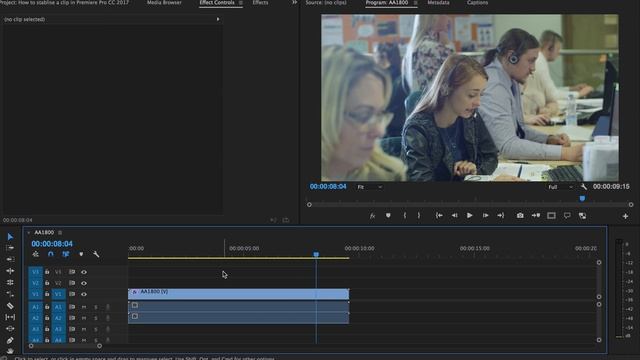
Task: Switch to the Project panel tab
Action: (x=64, y=2)
